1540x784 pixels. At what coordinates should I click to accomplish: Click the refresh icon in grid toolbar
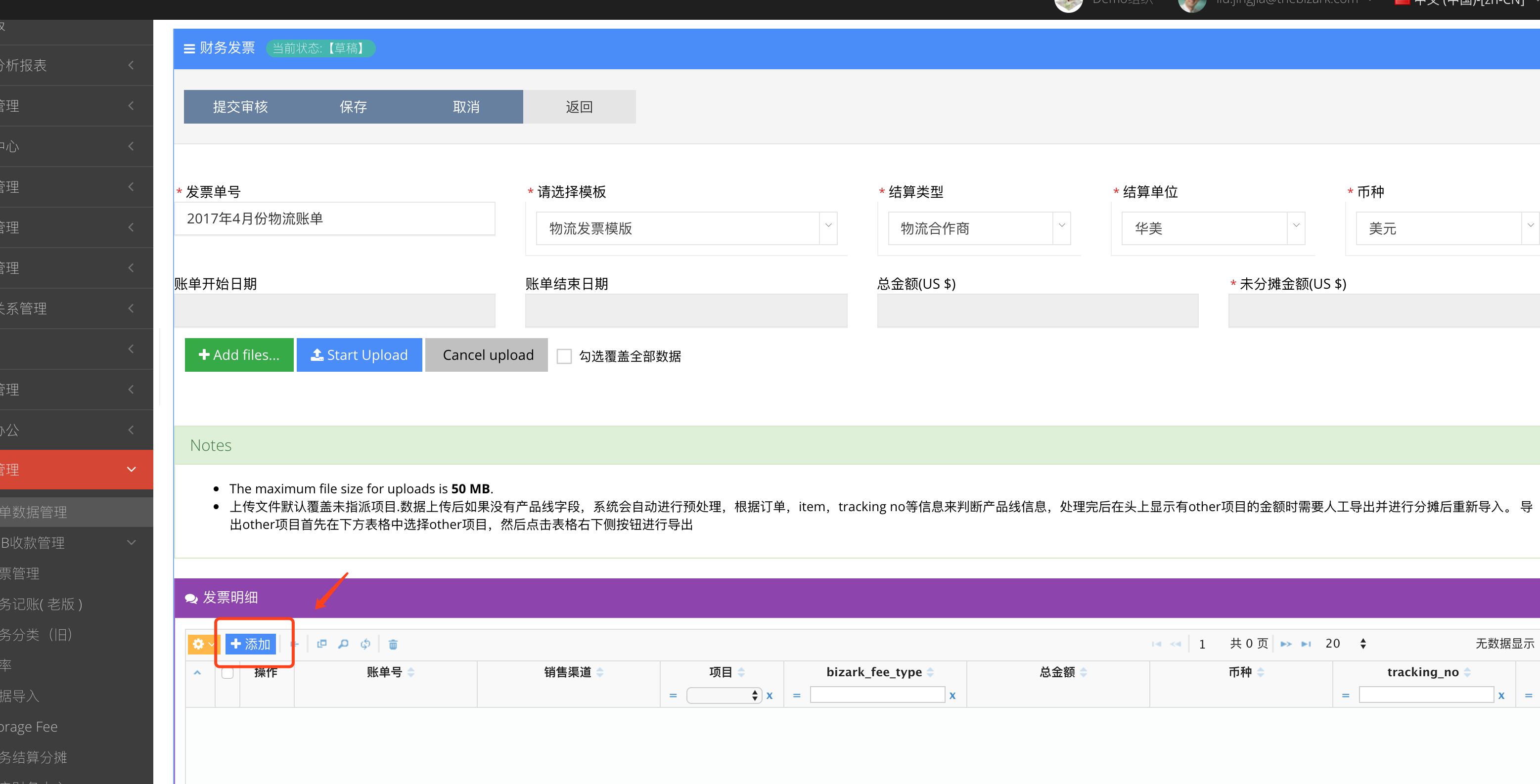click(x=365, y=644)
